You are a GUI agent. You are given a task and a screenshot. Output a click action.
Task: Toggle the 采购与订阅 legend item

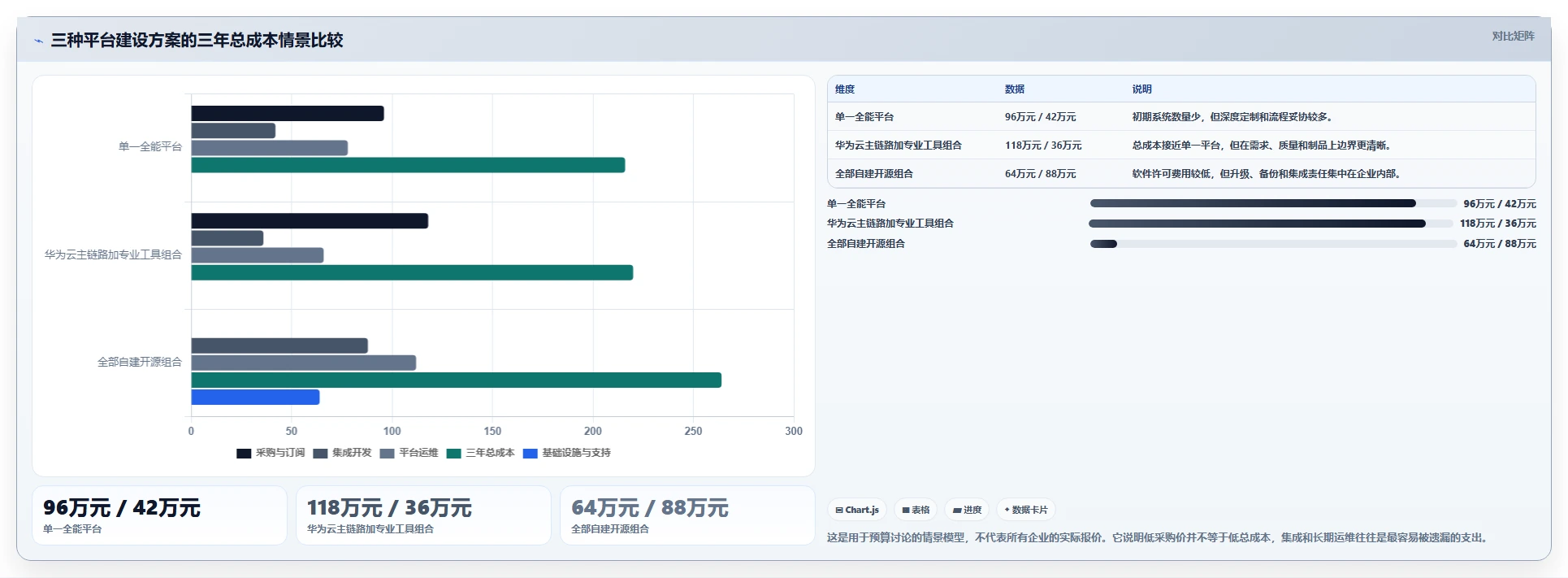pos(271,453)
